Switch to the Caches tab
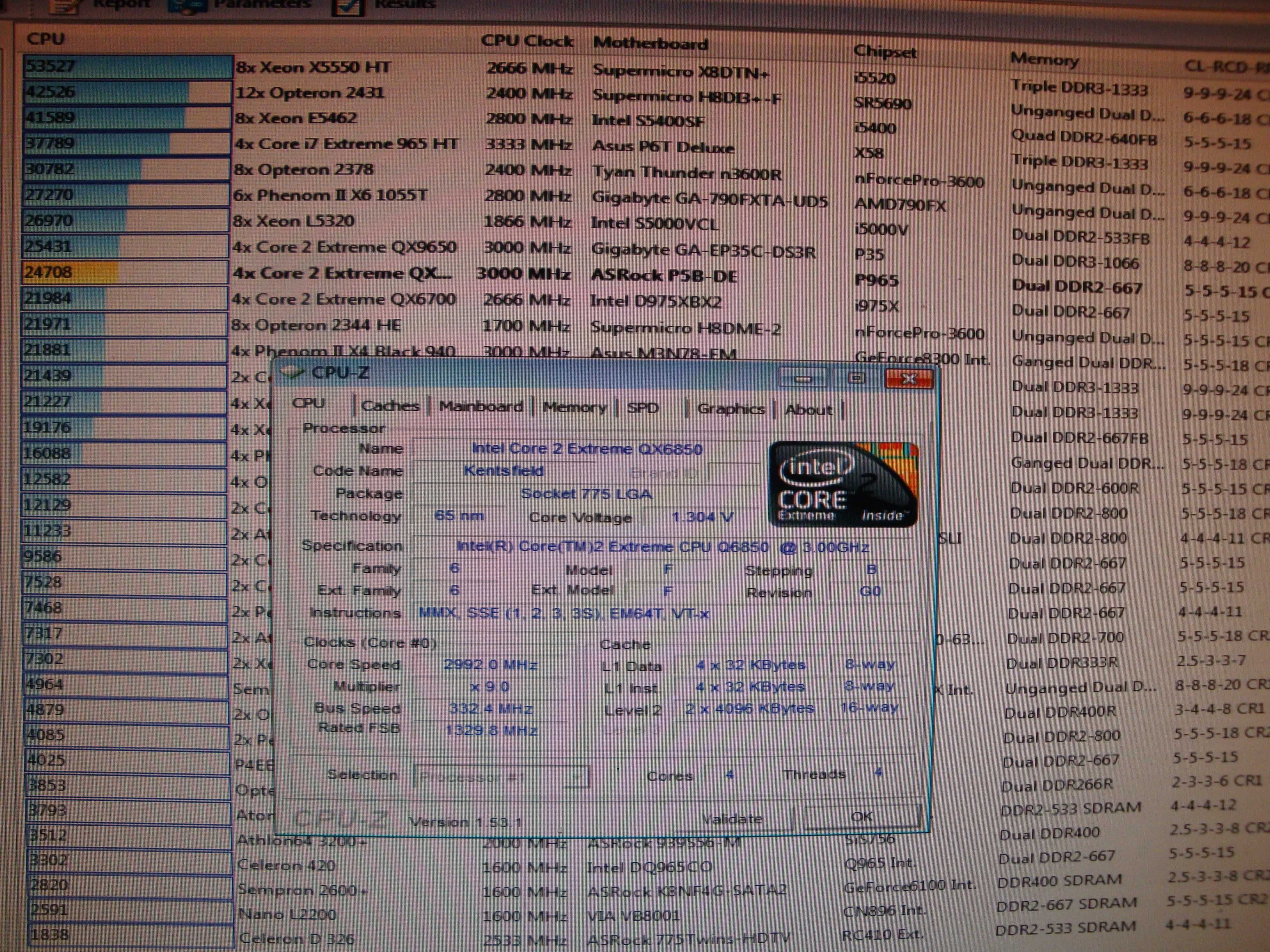1270x952 pixels. pos(390,406)
